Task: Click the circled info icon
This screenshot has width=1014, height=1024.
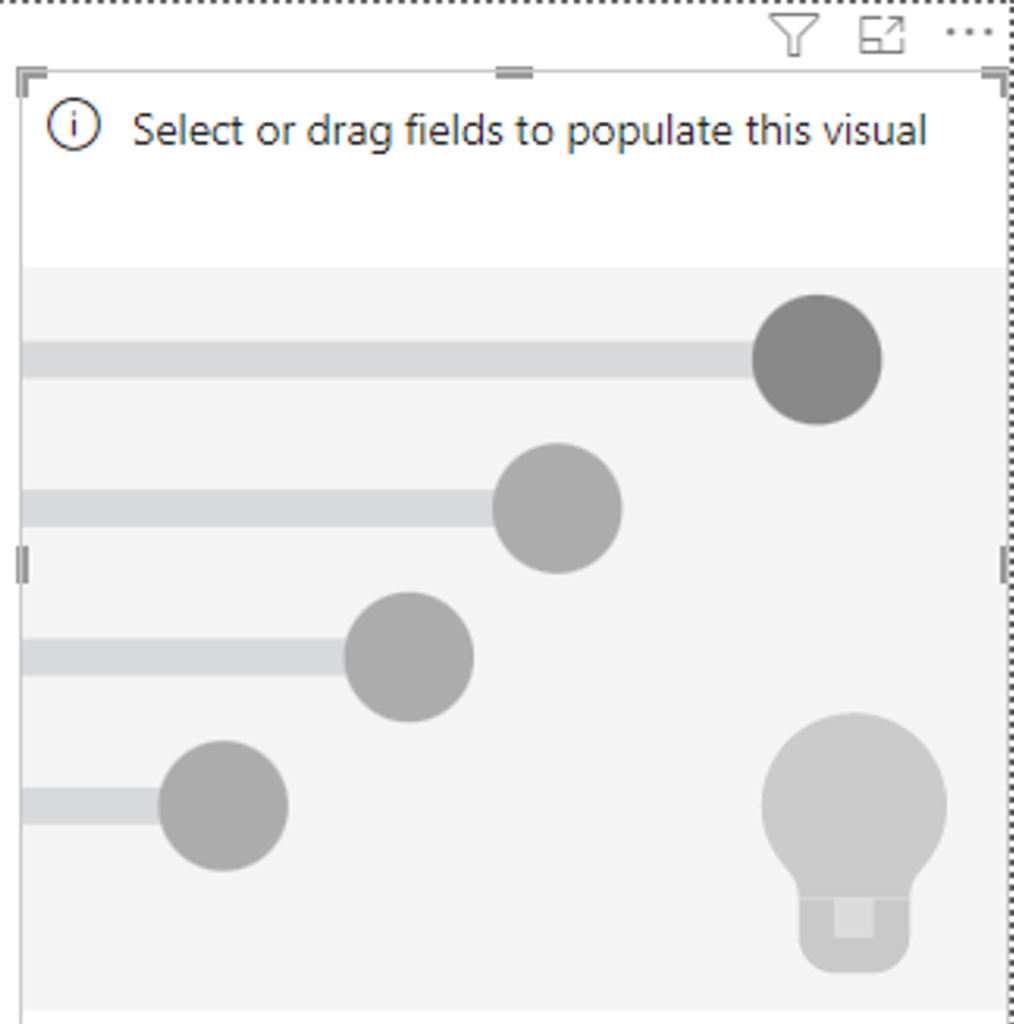Action: coord(74,124)
